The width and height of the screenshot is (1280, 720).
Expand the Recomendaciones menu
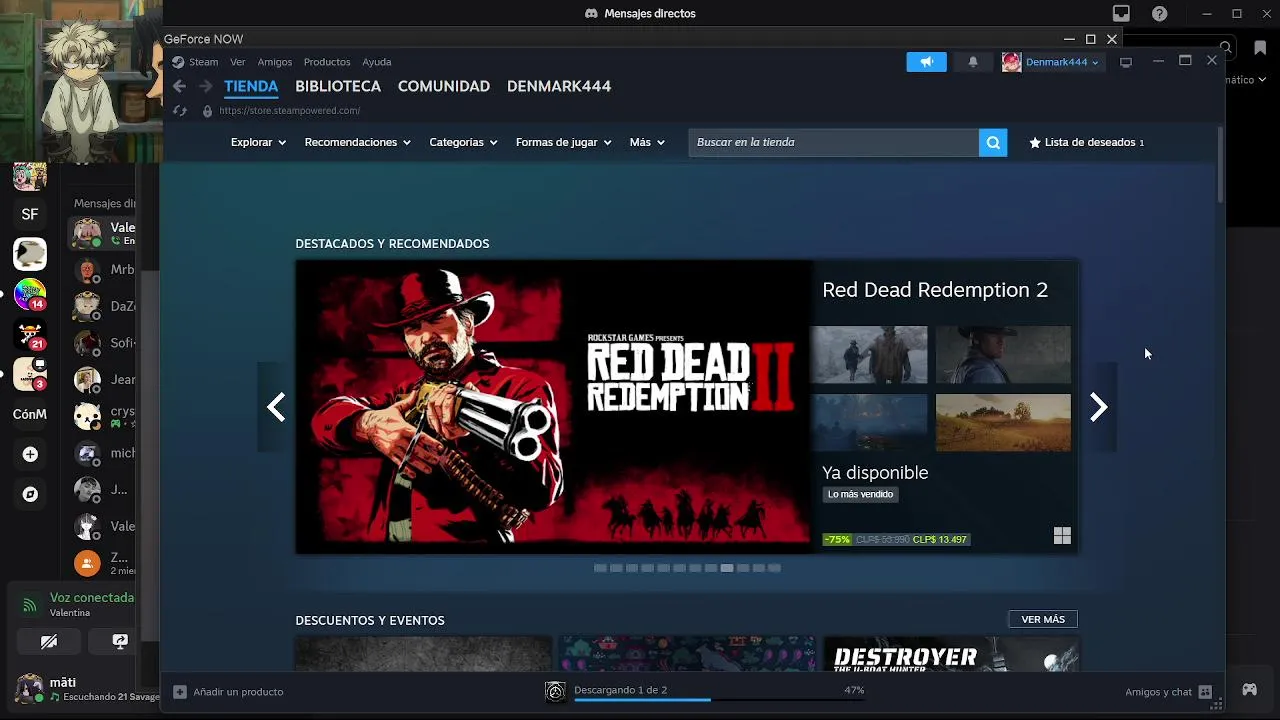(357, 142)
